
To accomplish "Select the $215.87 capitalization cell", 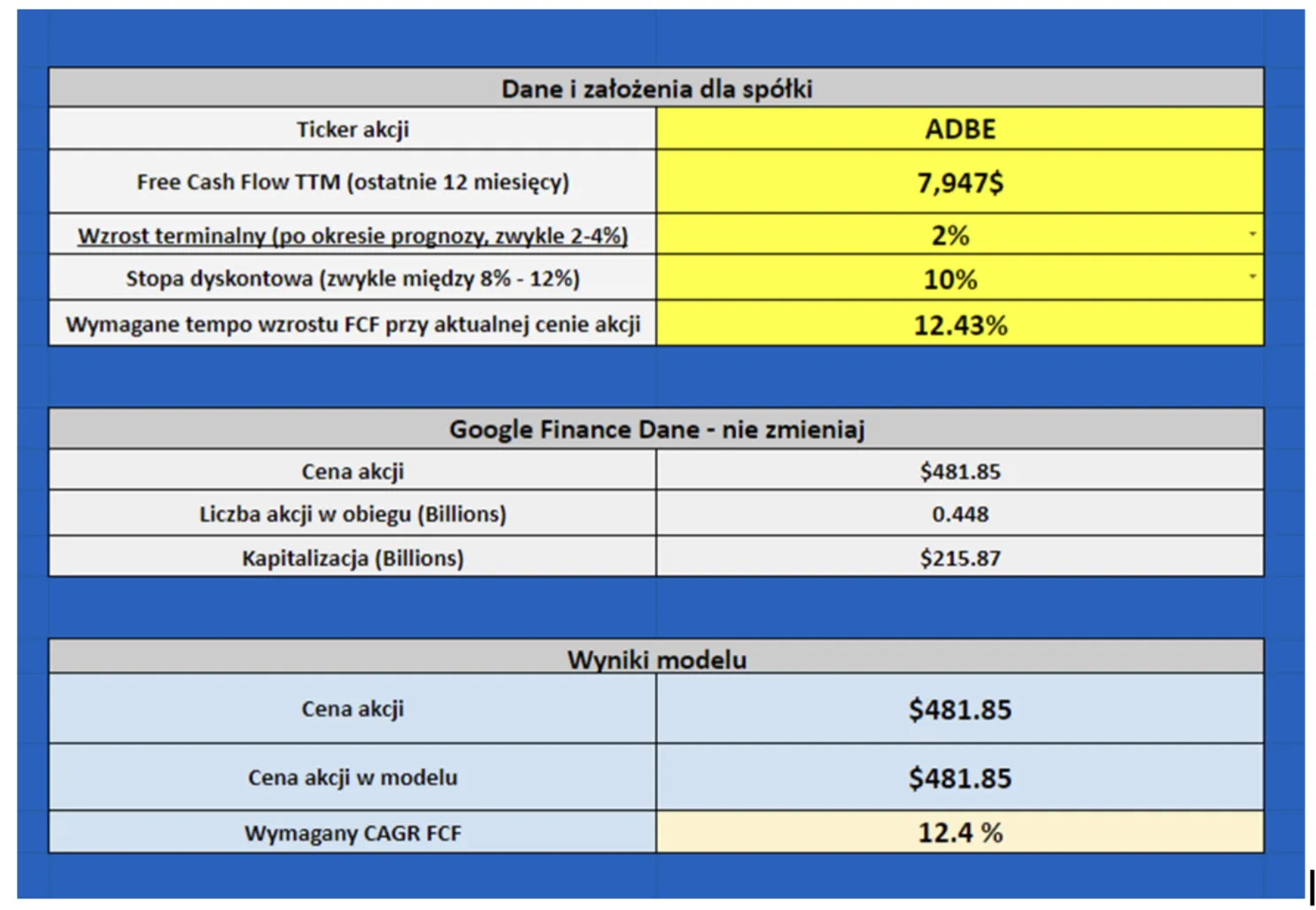I will tap(960, 558).
